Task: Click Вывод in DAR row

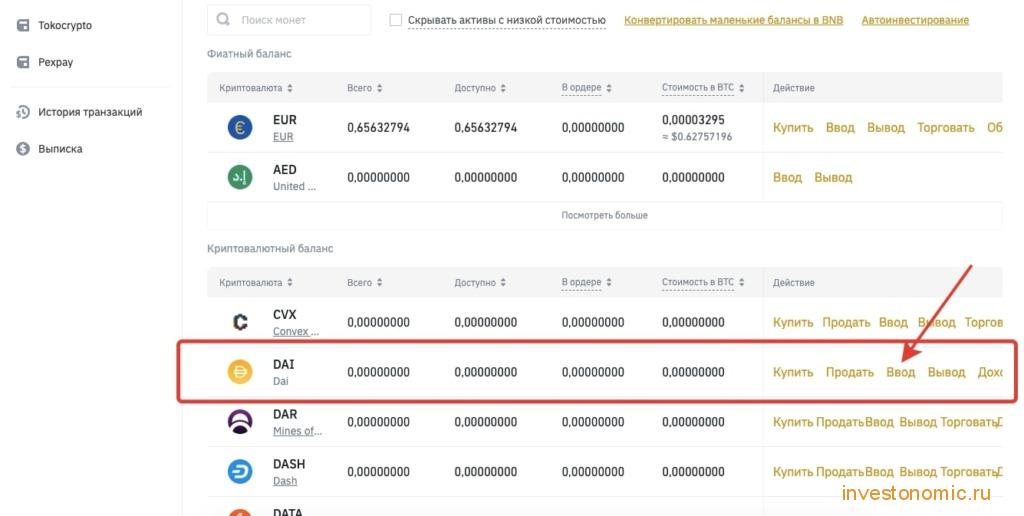Action: coord(918,422)
